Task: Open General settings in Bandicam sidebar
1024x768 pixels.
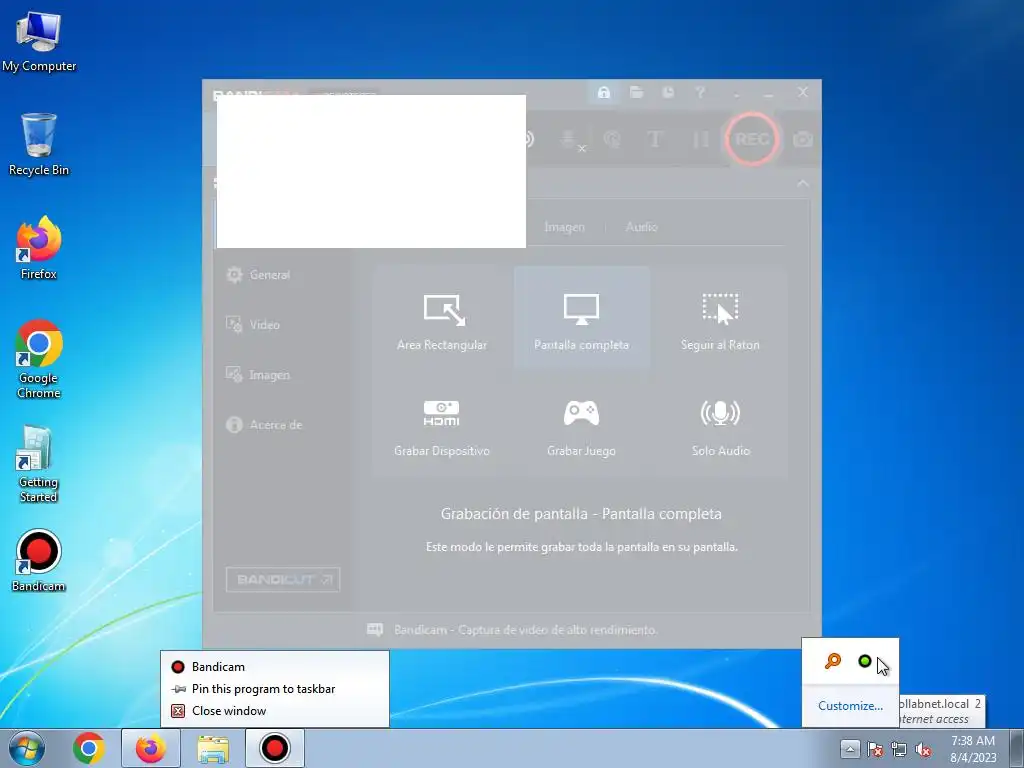Action: (x=258, y=275)
